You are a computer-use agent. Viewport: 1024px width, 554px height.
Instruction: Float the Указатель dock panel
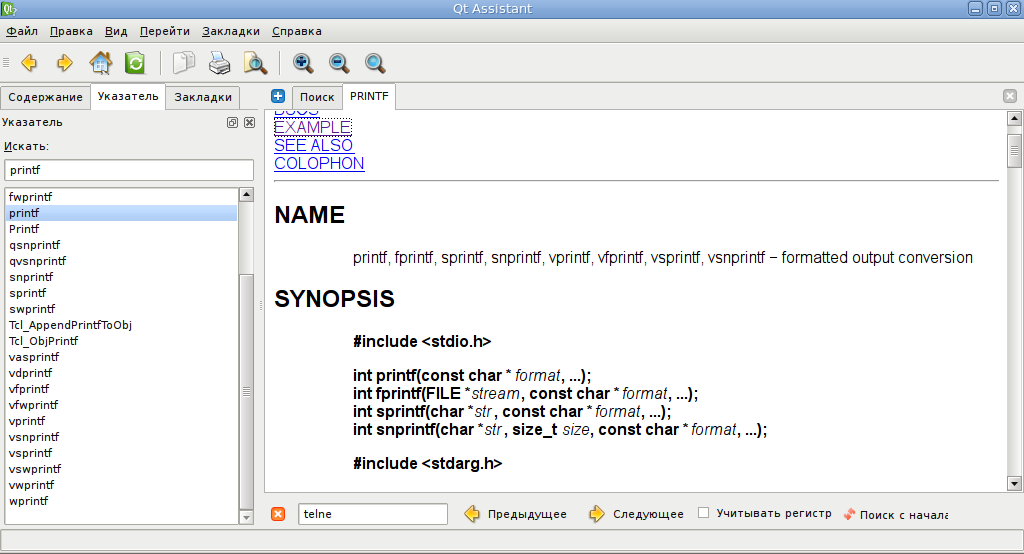point(232,122)
